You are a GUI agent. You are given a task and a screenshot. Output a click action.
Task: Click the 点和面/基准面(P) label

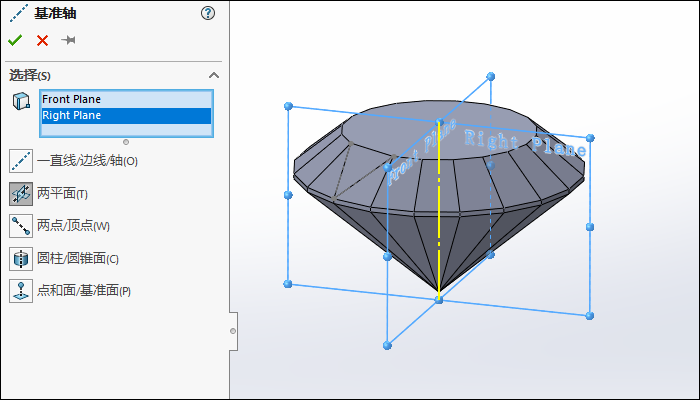[84, 291]
